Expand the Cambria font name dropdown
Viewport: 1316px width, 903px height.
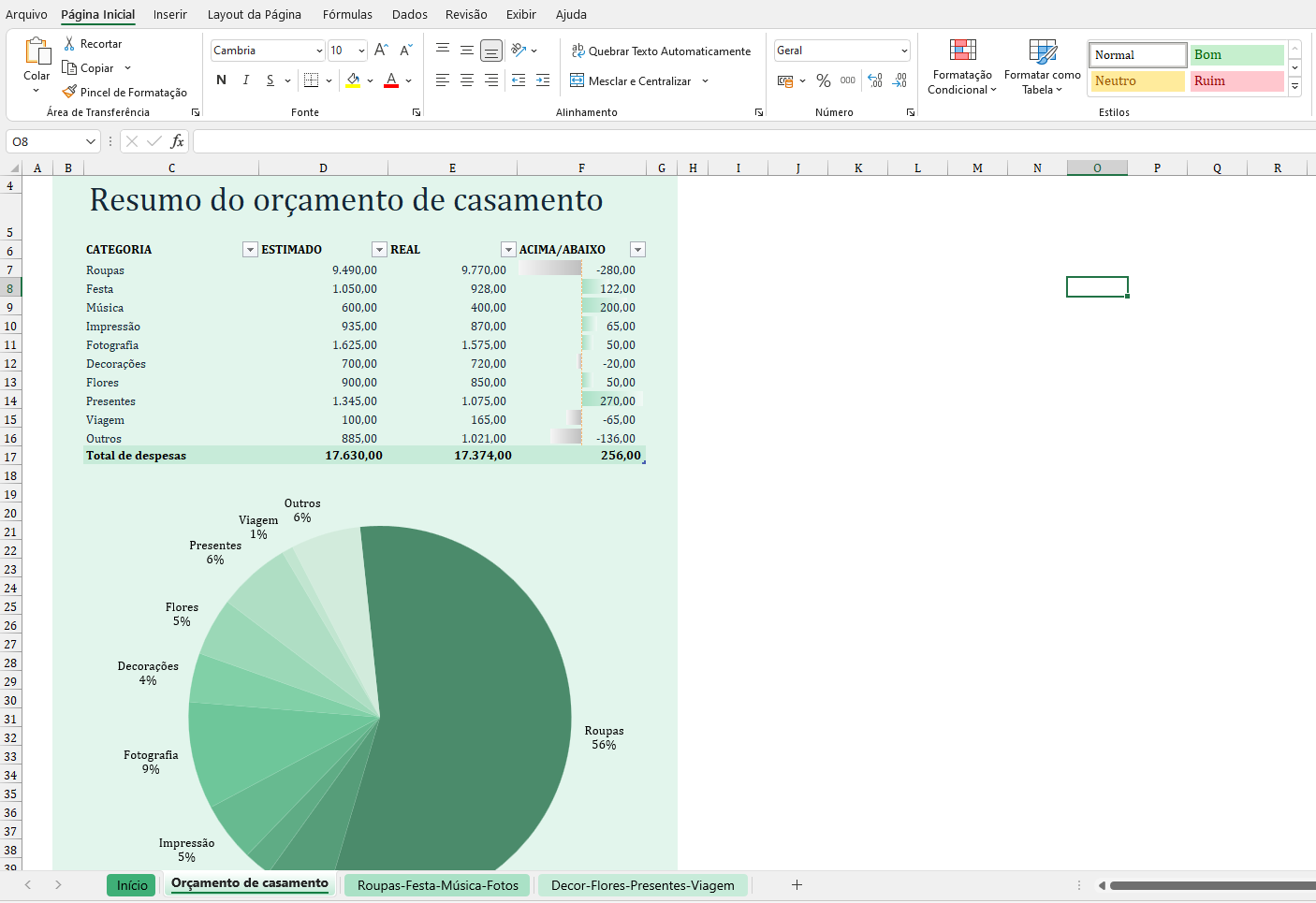[x=318, y=51]
